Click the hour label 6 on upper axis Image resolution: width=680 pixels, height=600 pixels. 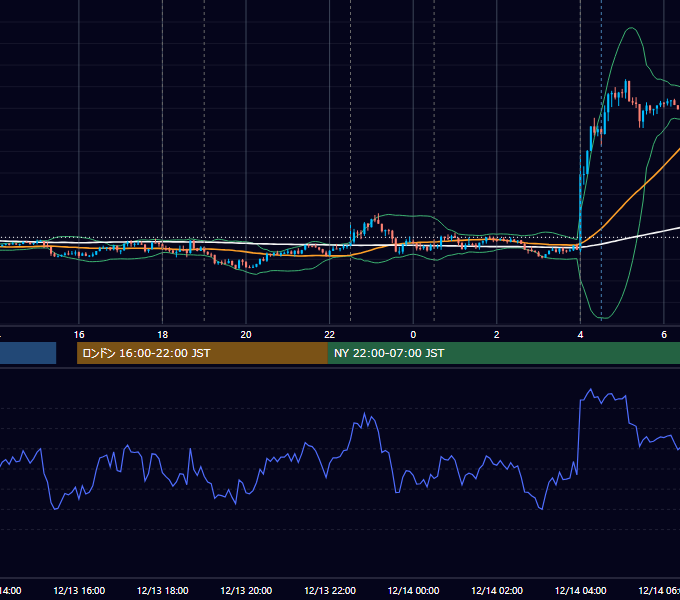[664, 335]
